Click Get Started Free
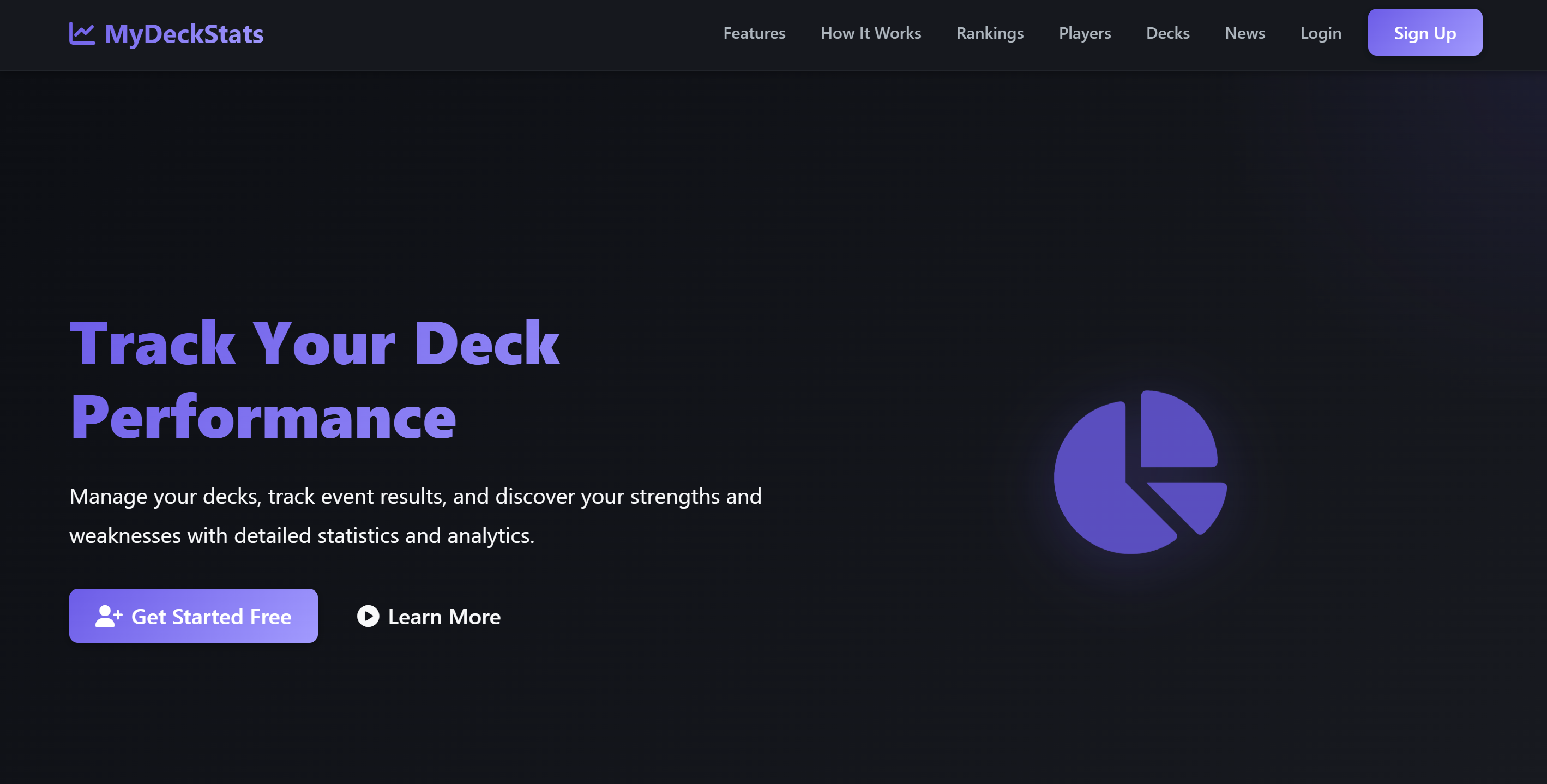1547x784 pixels. pyautogui.click(x=194, y=616)
